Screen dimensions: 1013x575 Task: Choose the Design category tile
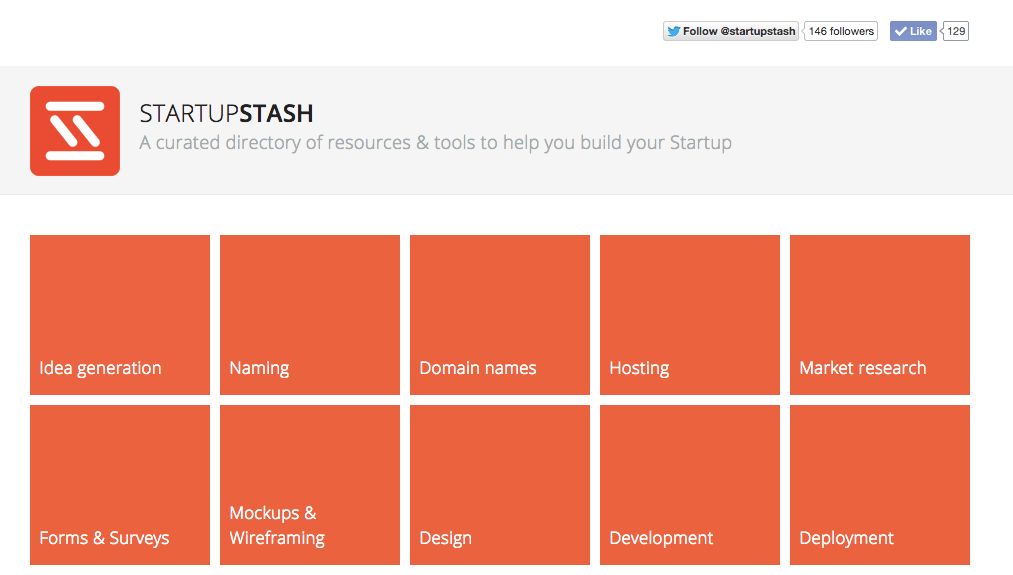pyautogui.click(x=500, y=485)
